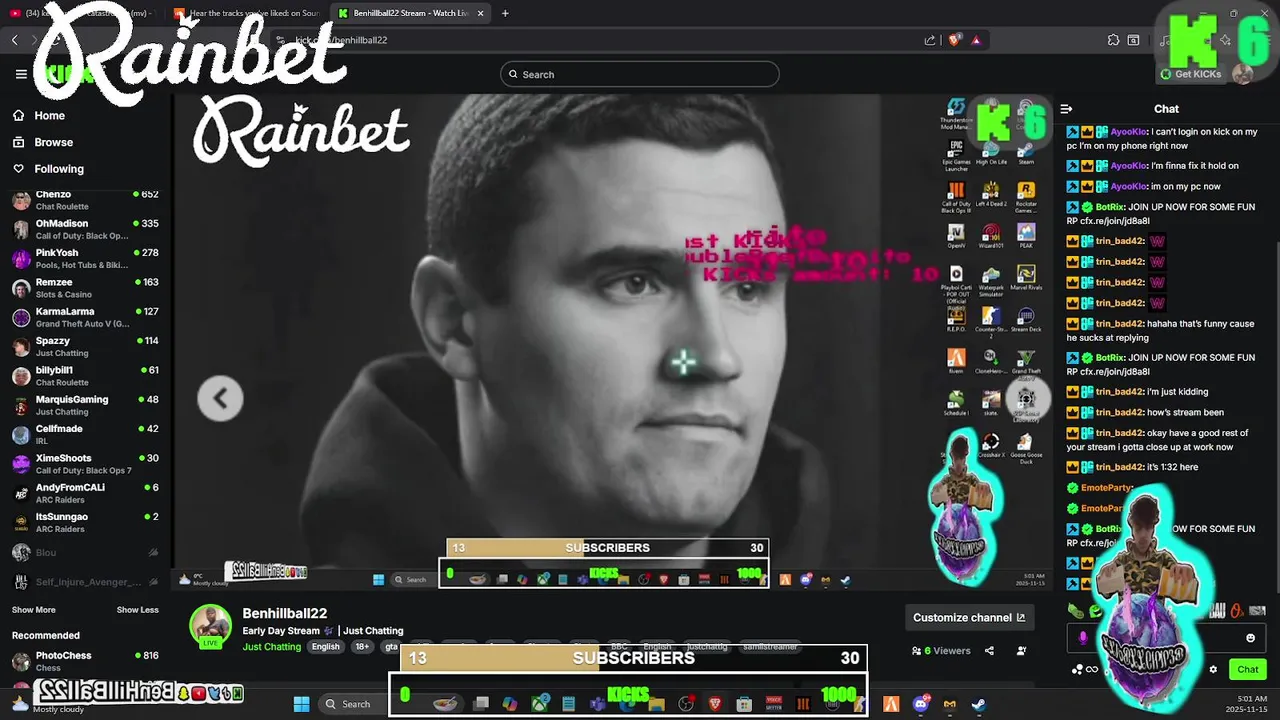Click AyooKlo message "im on my pc now"
Viewport: 1280px width, 720px height.
tap(1185, 186)
